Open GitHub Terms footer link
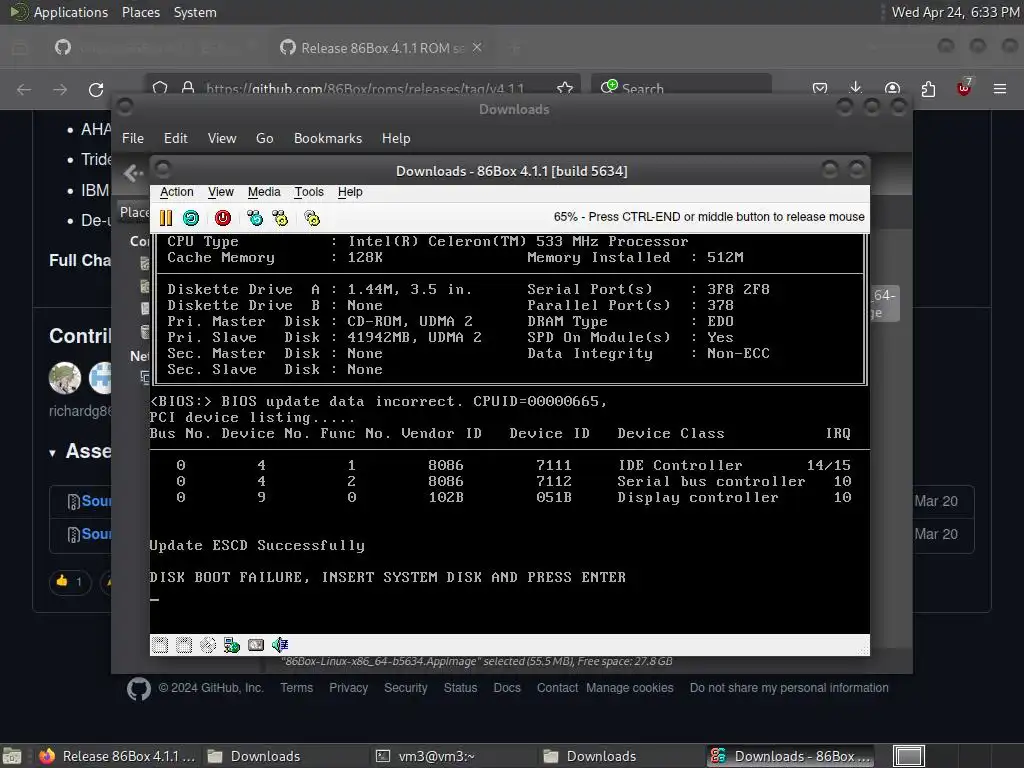The height and width of the screenshot is (768, 1024). click(x=296, y=688)
